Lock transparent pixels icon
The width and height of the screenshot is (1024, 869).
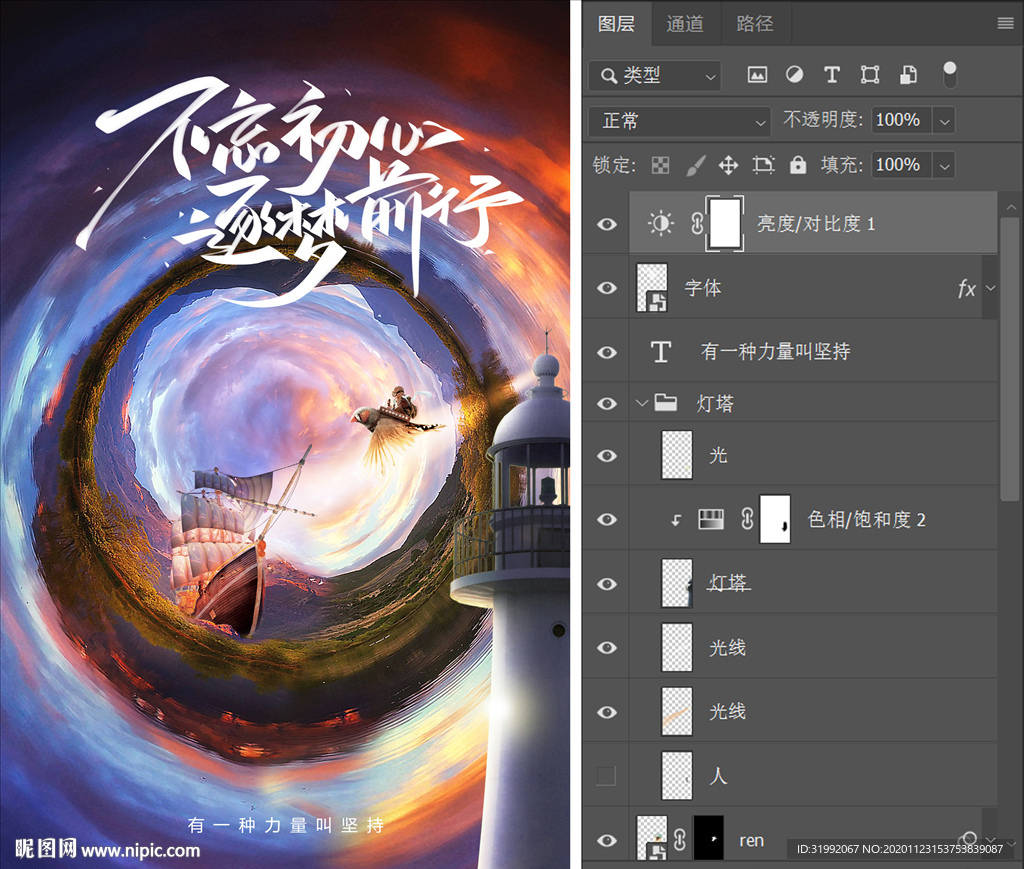(x=660, y=165)
